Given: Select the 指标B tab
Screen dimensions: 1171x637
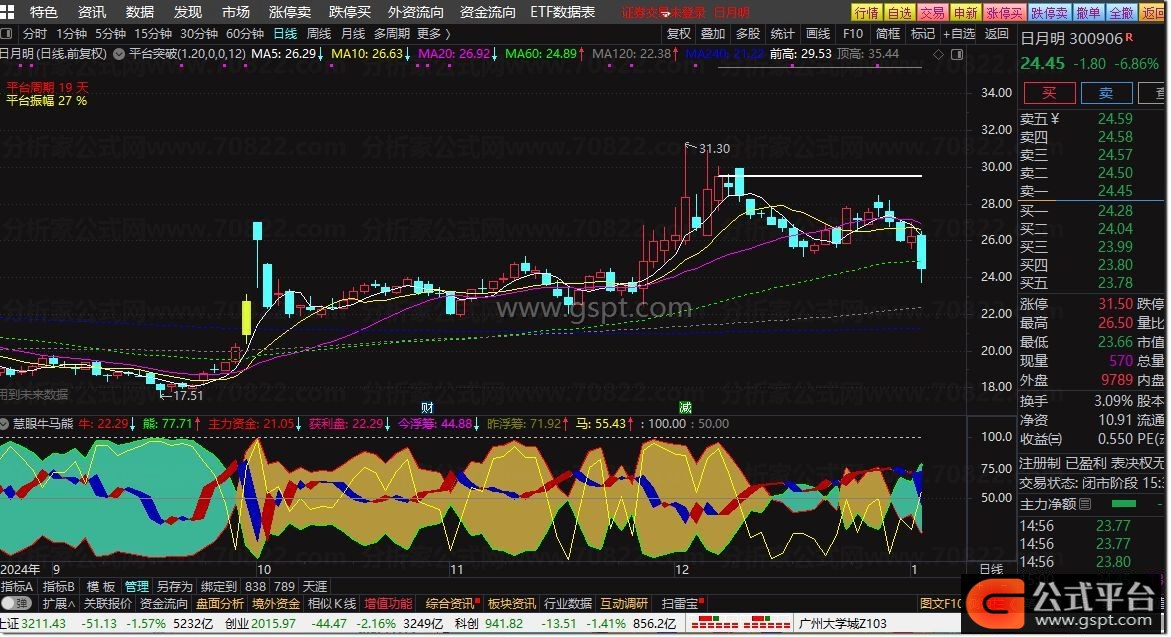Looking at the screenshot, I should pyautogui.click(x=58, y=586).
